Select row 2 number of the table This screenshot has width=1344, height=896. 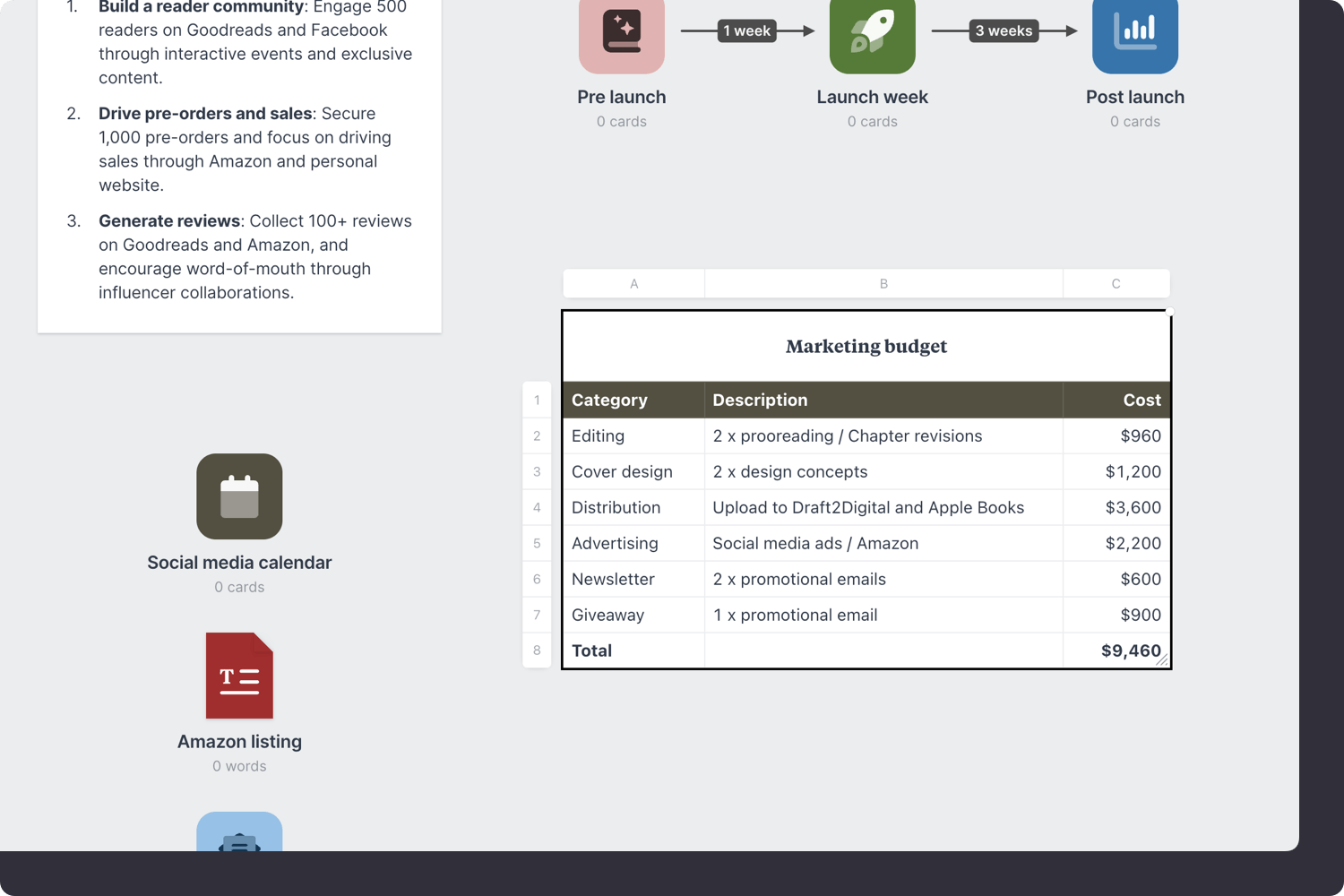point(537,435)
